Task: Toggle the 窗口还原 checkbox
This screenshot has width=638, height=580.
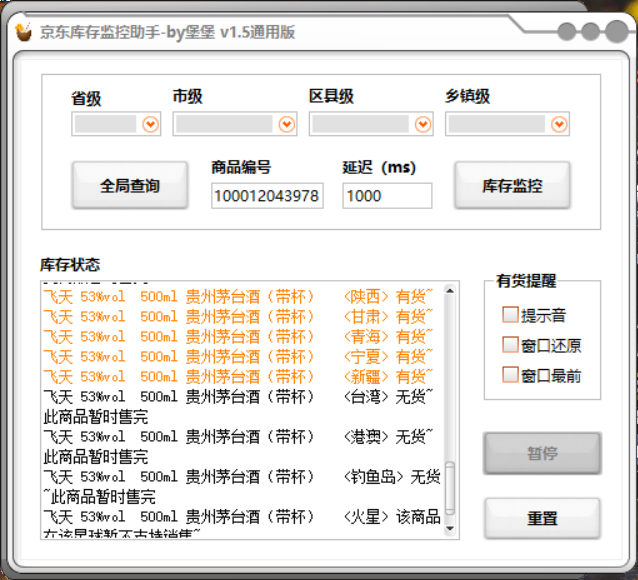Action: coord(510,345)
